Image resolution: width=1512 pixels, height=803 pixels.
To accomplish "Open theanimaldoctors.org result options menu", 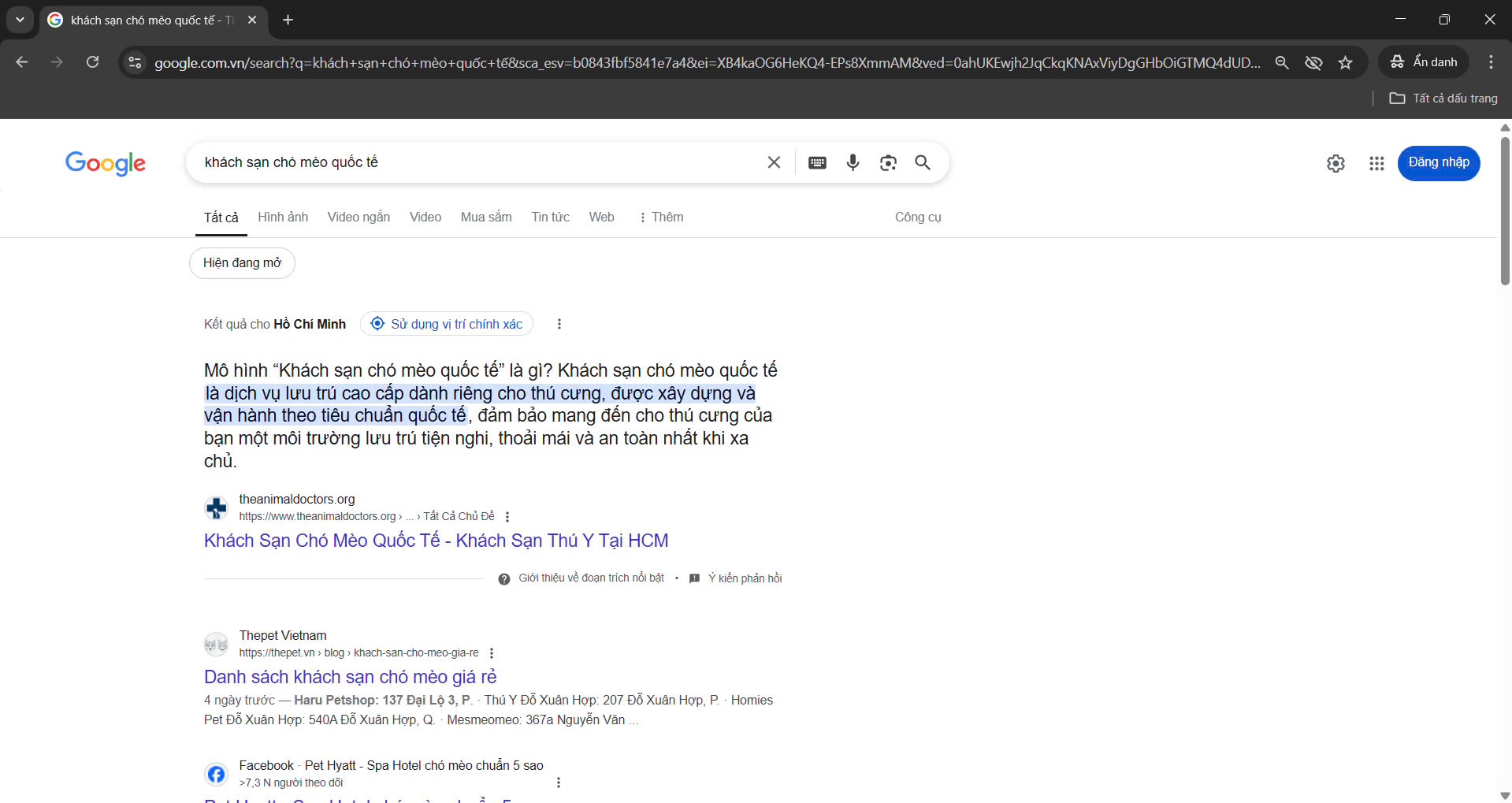I will pyautogui.click(x=507, y=517).
